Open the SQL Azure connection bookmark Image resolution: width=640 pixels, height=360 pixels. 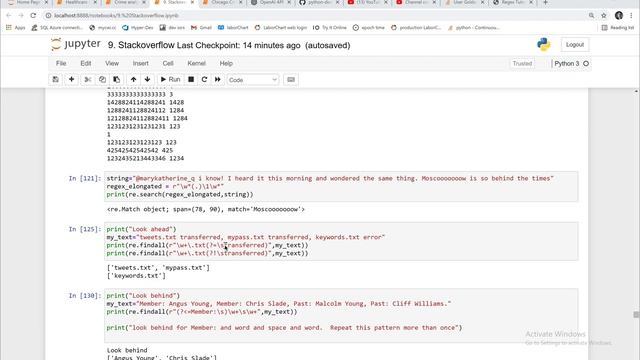coord(57,28)
